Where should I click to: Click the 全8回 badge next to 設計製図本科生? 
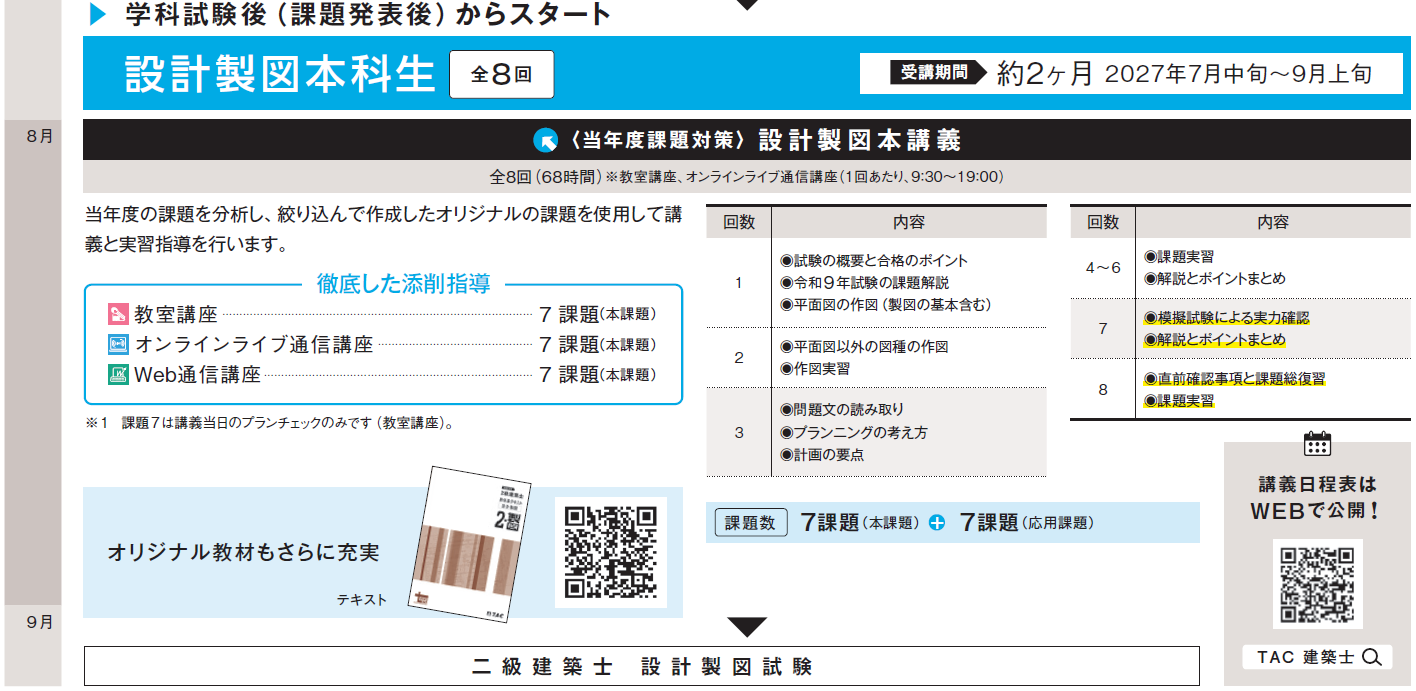tap(501, 74)
